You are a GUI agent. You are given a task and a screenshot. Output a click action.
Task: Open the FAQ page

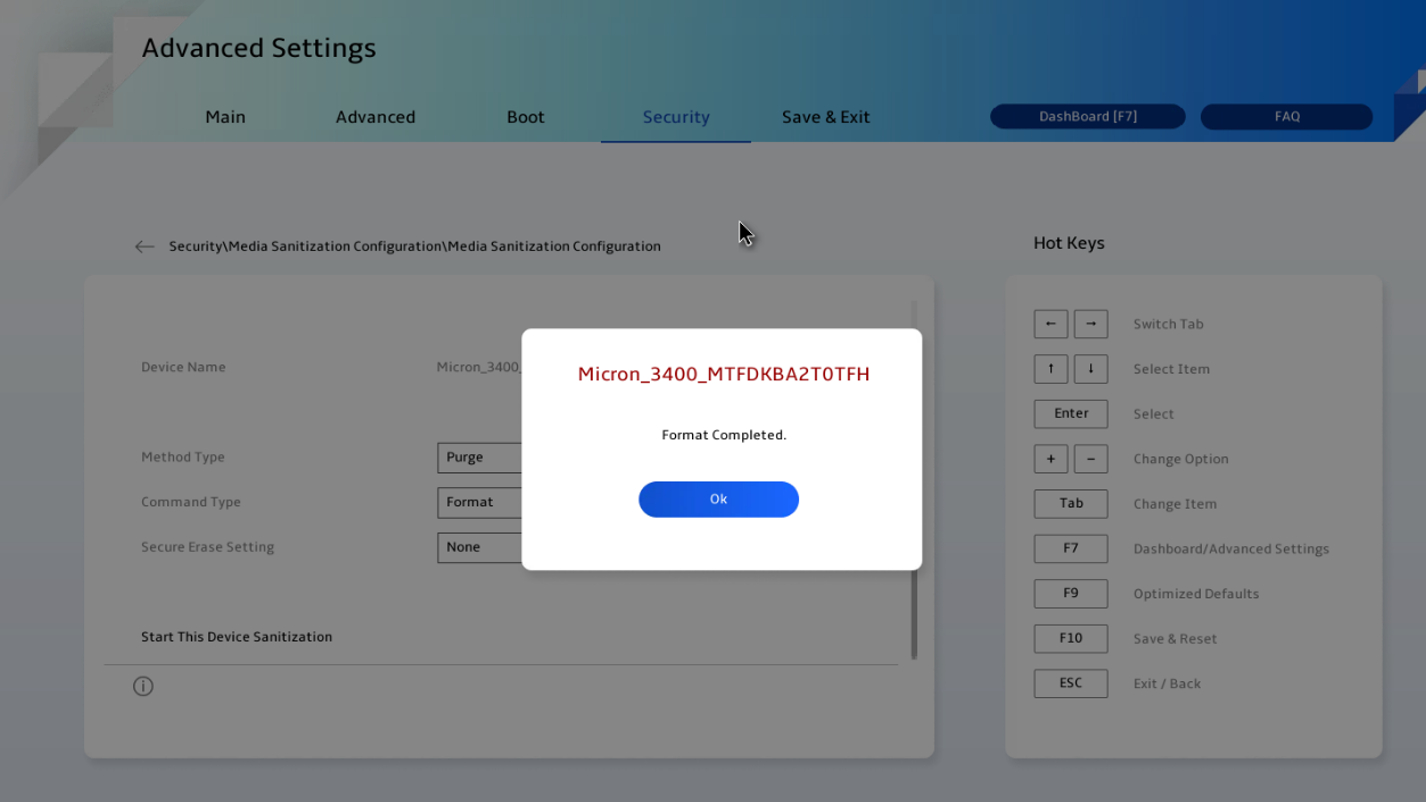(x=1286, y=117)
